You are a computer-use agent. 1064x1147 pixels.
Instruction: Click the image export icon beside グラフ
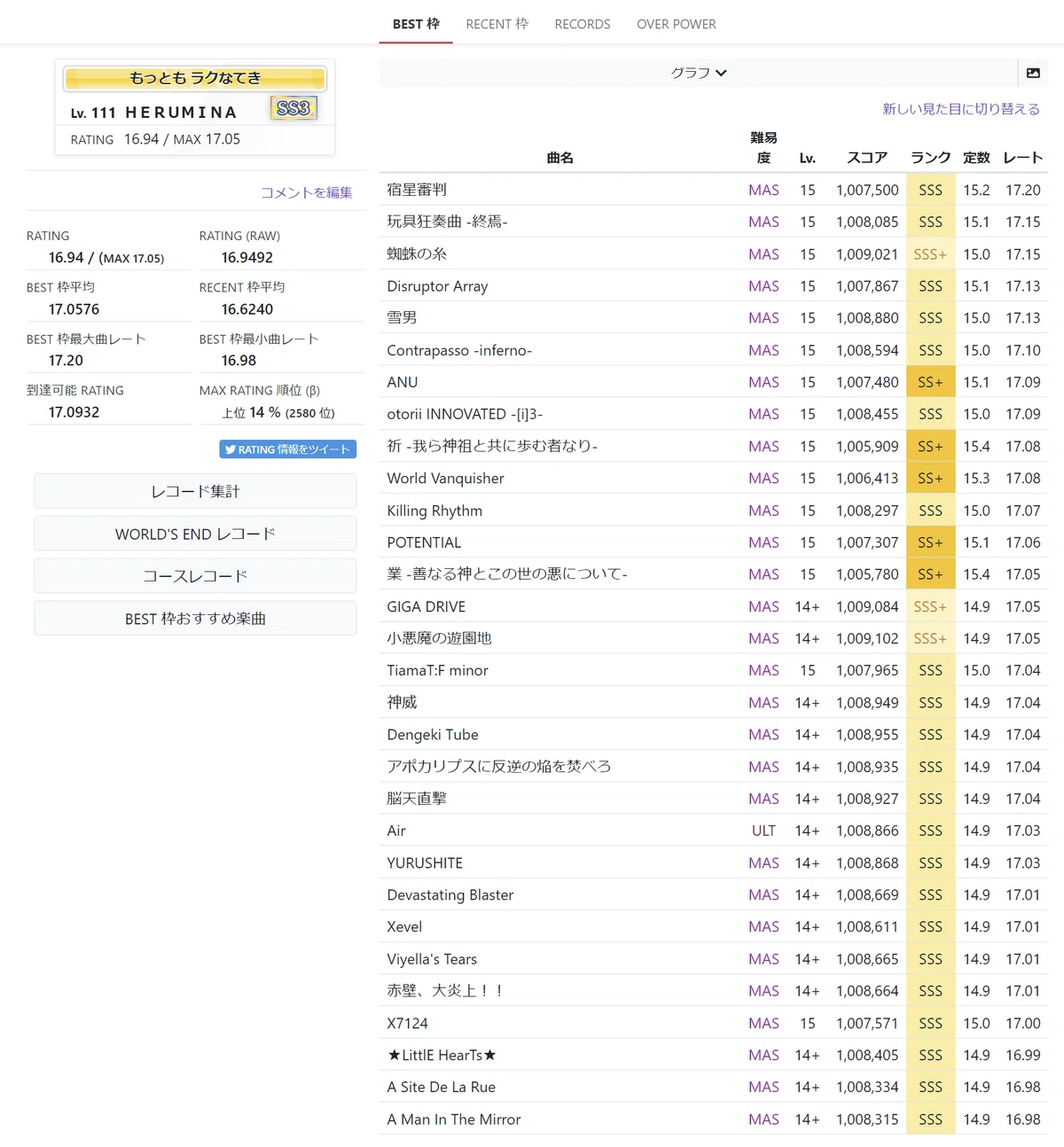click(x=1033, y=73)
